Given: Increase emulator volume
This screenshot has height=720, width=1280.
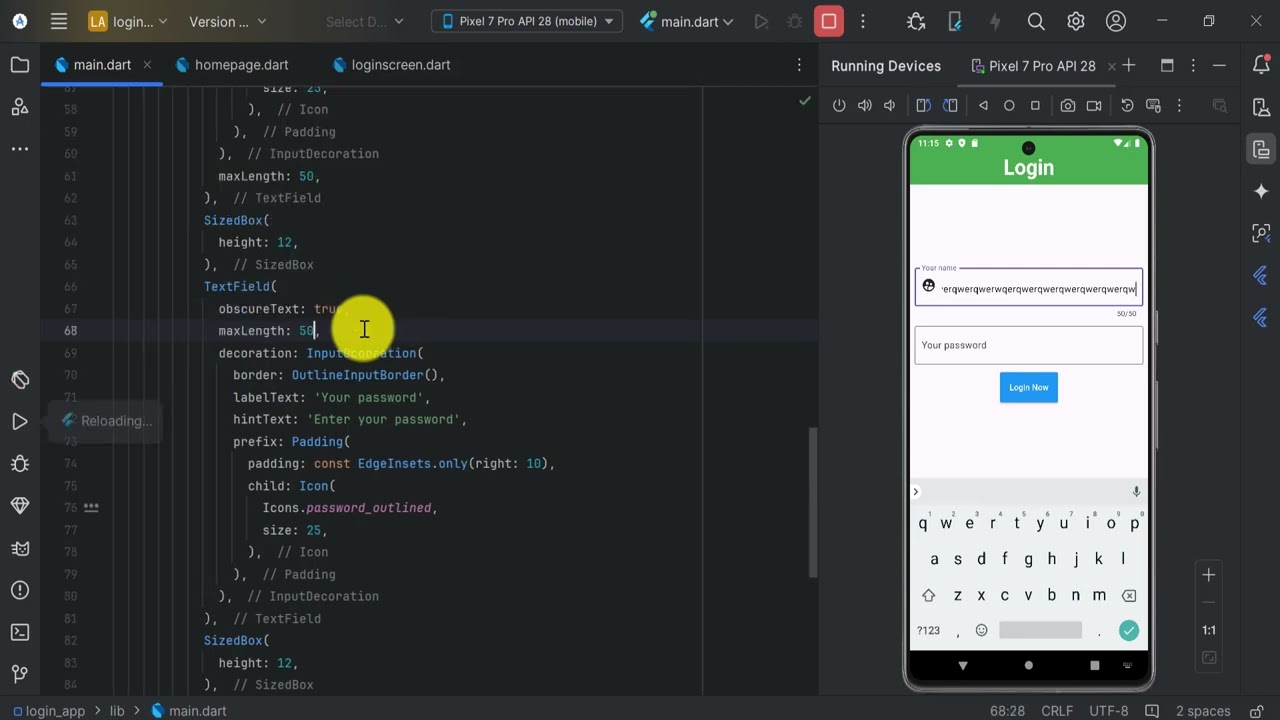Looking at the screenshot, I should (865, 105).
